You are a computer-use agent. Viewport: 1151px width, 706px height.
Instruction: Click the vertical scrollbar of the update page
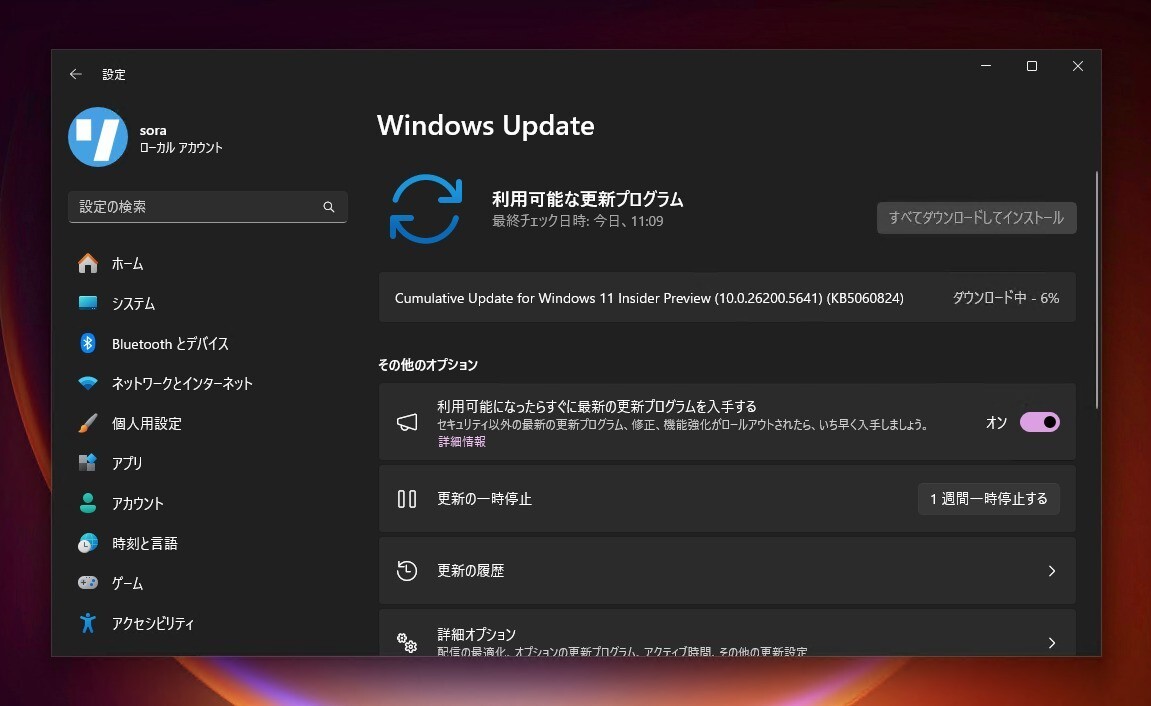1097,290
